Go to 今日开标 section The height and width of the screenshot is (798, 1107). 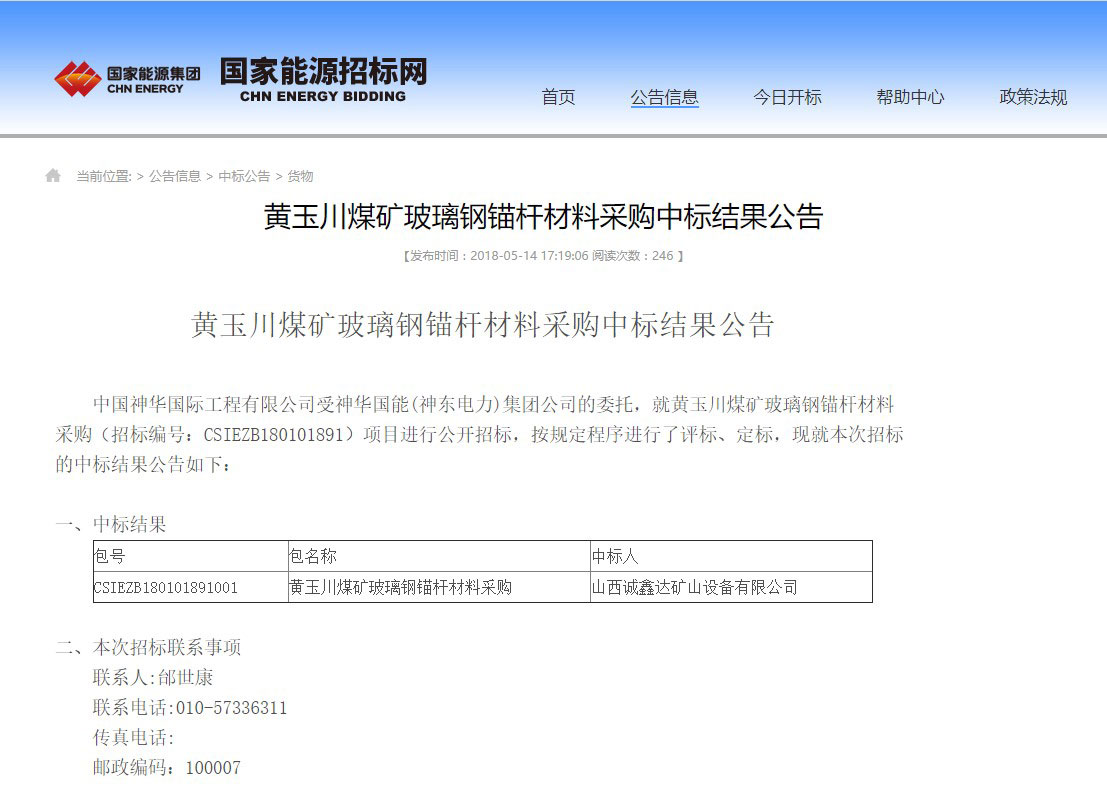coord(787,97)
